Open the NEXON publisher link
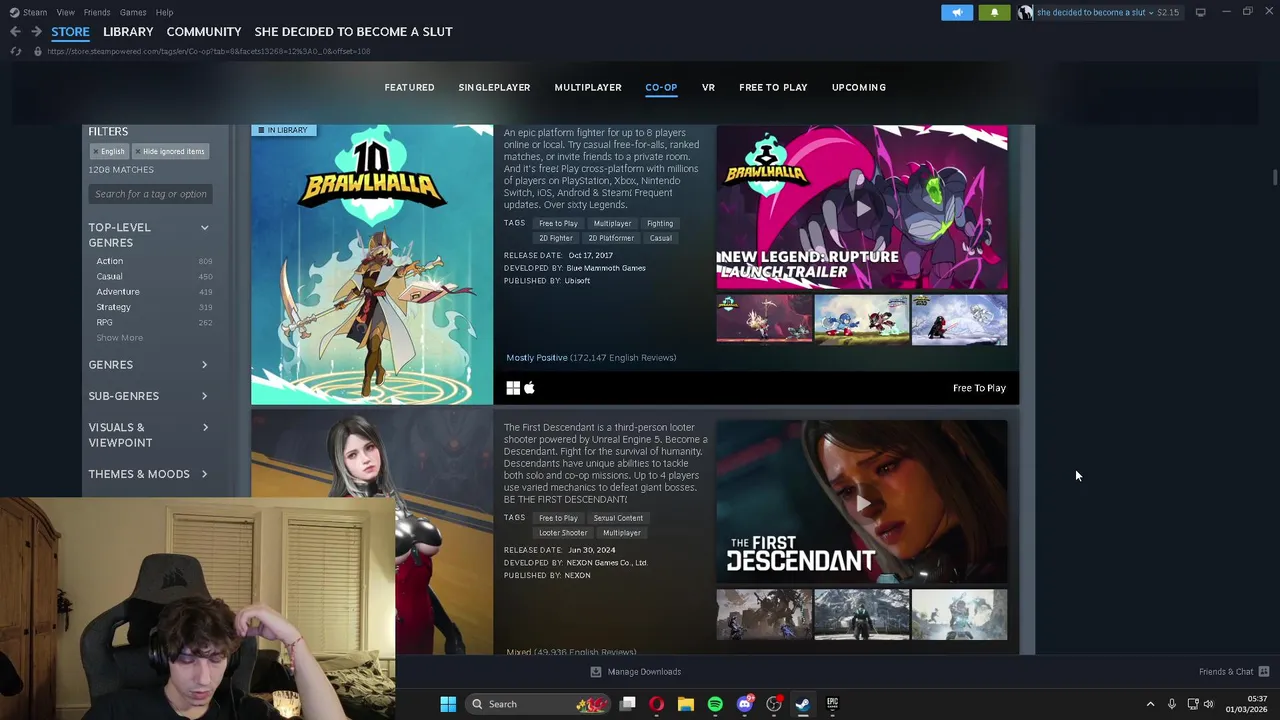Screen dimensions: 1280x720 pos(577,576)
